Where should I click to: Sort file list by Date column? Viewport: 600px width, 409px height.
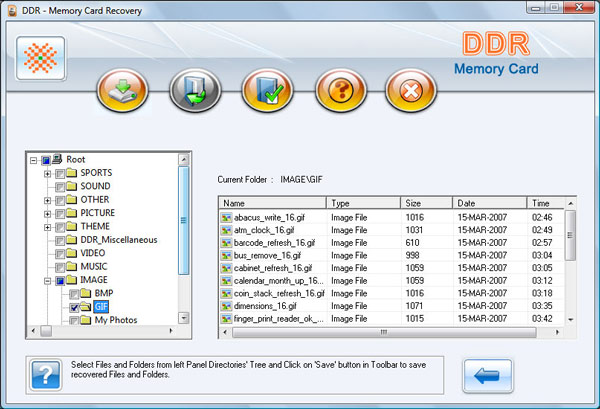[490, 203]
